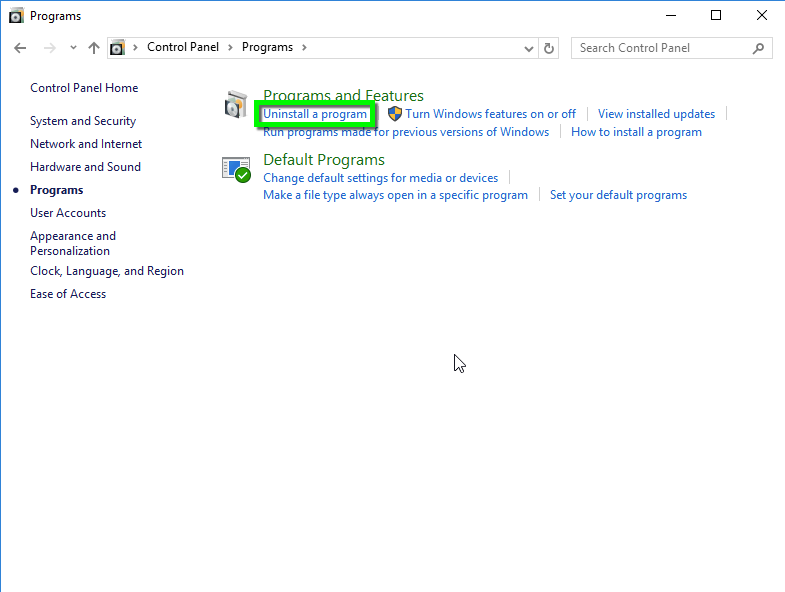Refresh the Programs view
Viewport: 785px width, 592px height.
(549, 49)
